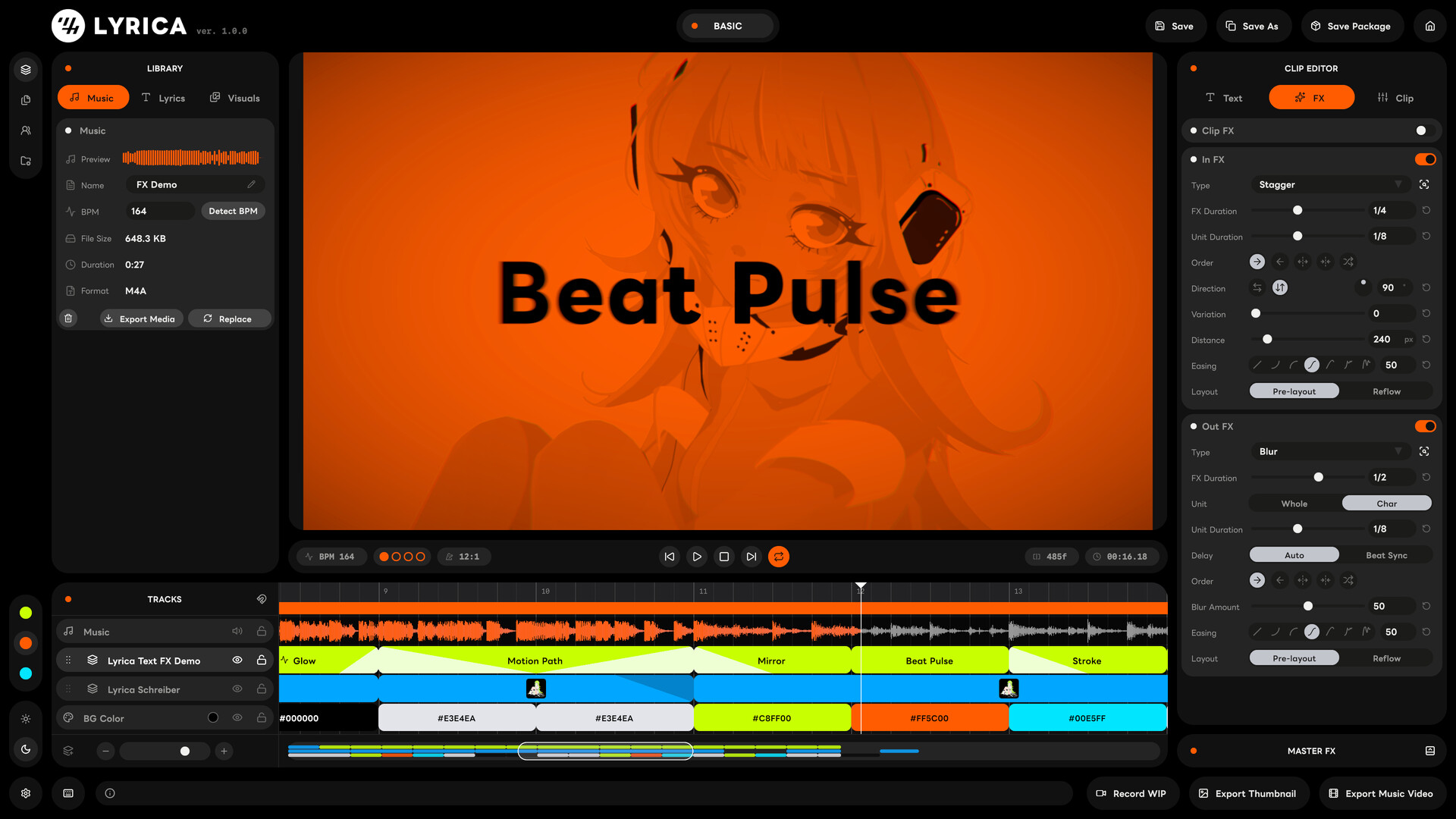
Task: Toggle visibility of BG Color track
Action: click(237, 717)
